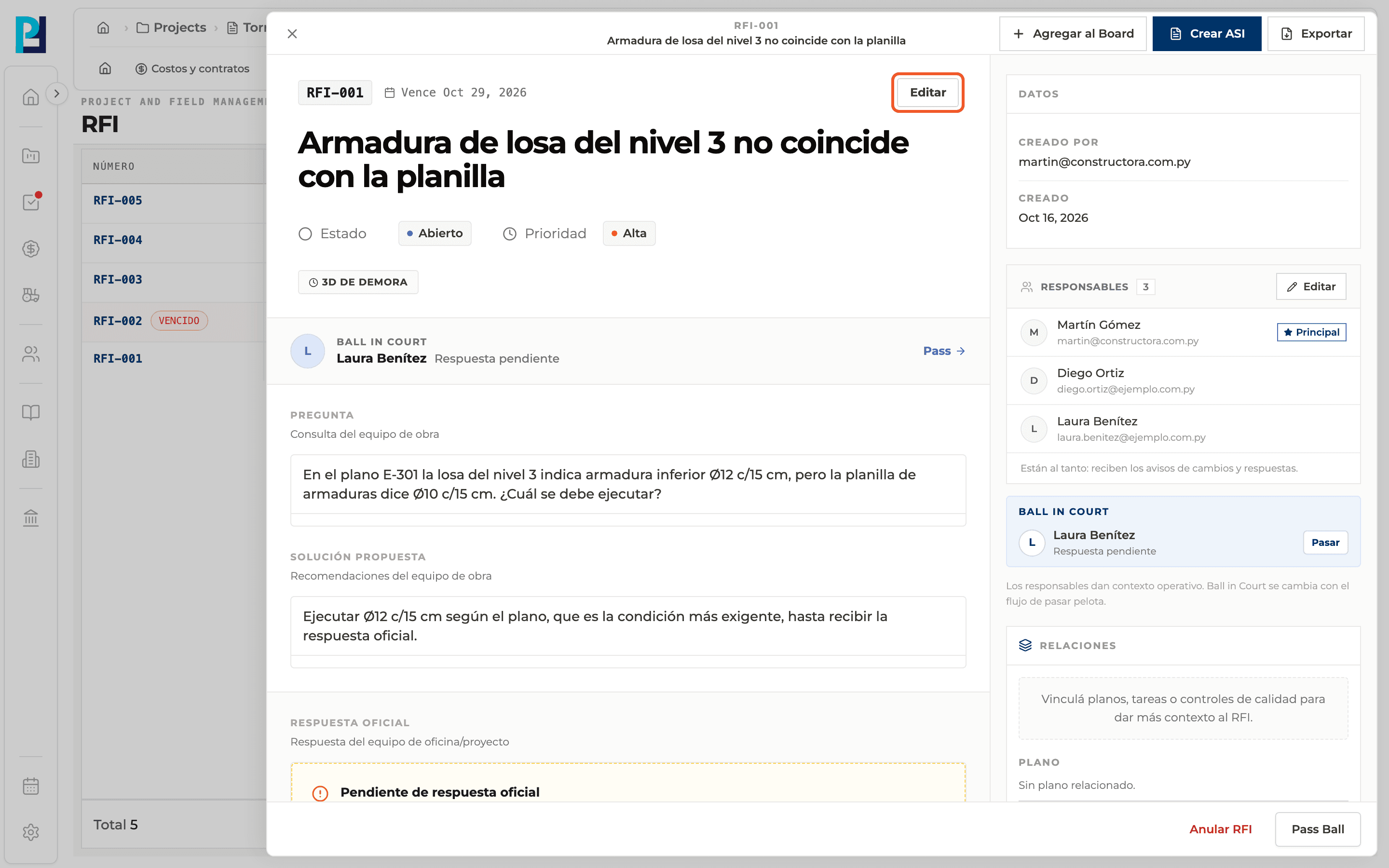
Task: Click the second-row home icon tab
Action: click(105, 68)
